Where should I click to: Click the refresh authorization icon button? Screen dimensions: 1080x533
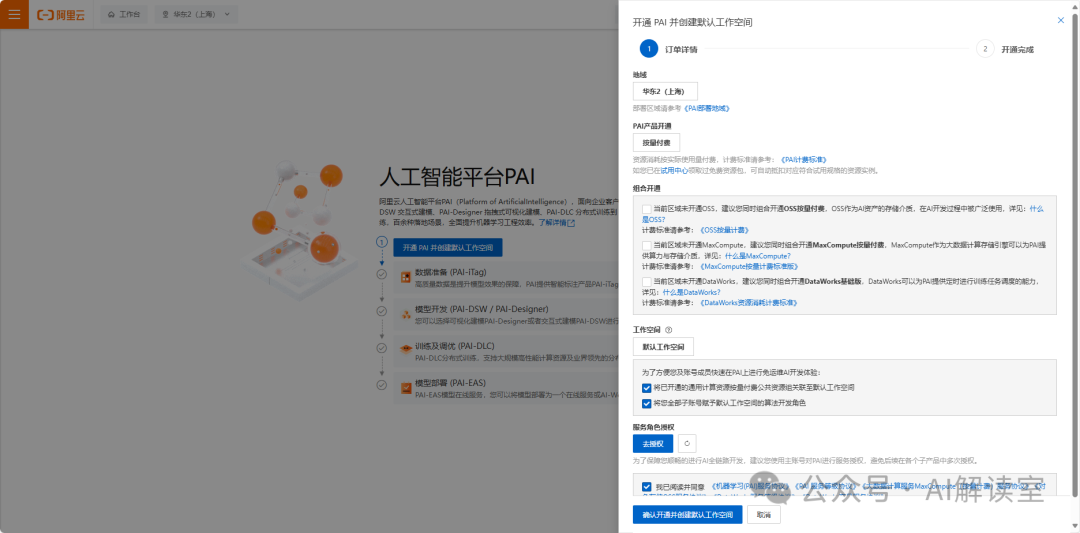pyautogui.click(x=687, y=443)
